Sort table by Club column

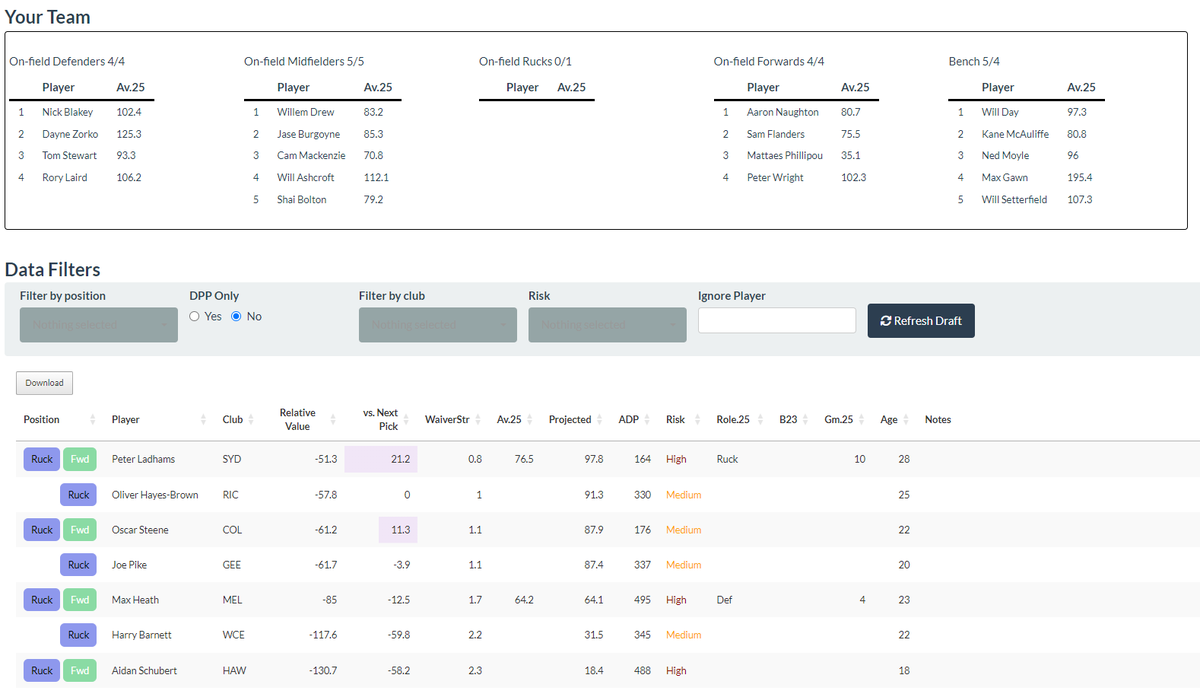(239, 419)
